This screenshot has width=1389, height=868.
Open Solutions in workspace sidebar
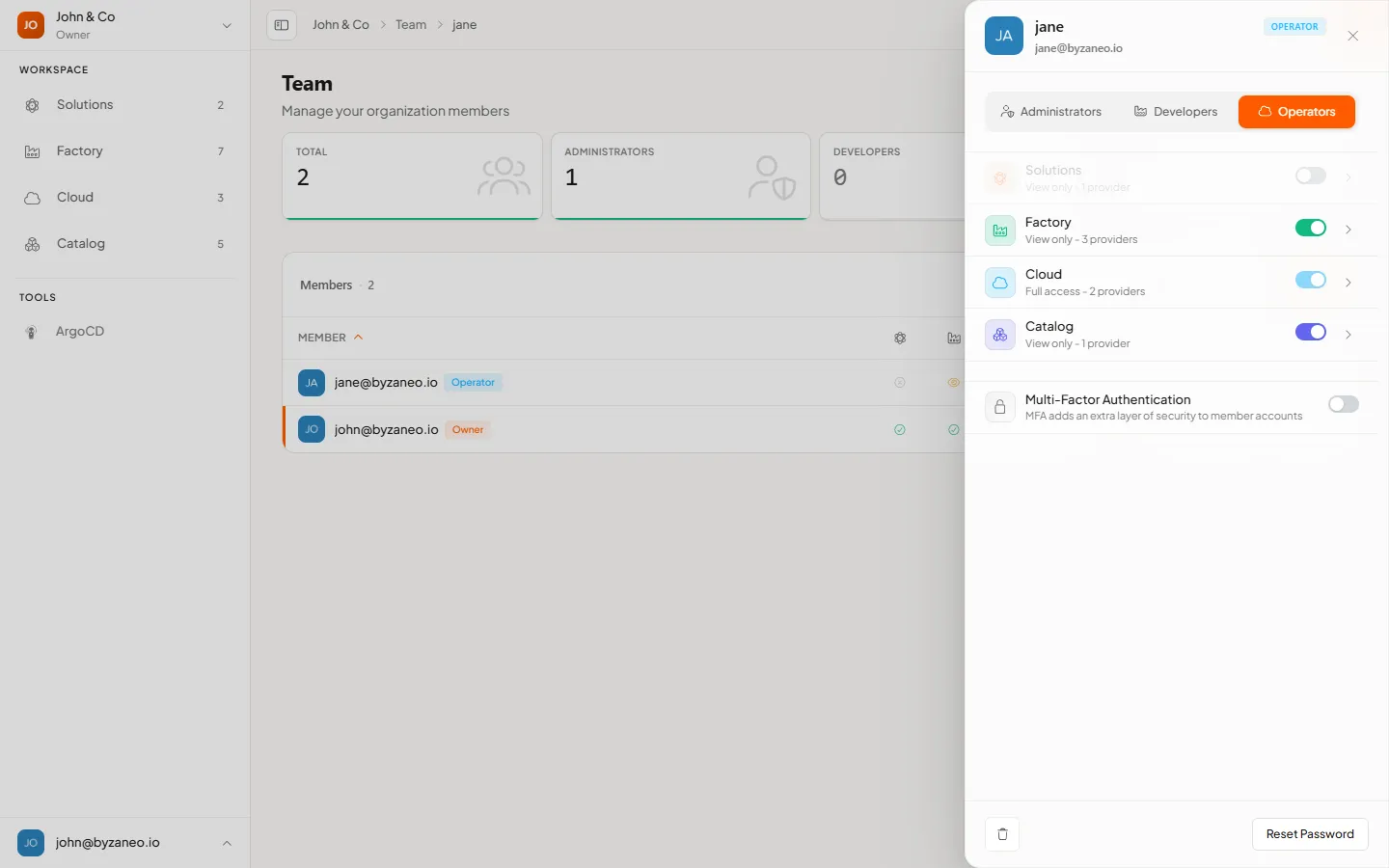tap(124, 105)
